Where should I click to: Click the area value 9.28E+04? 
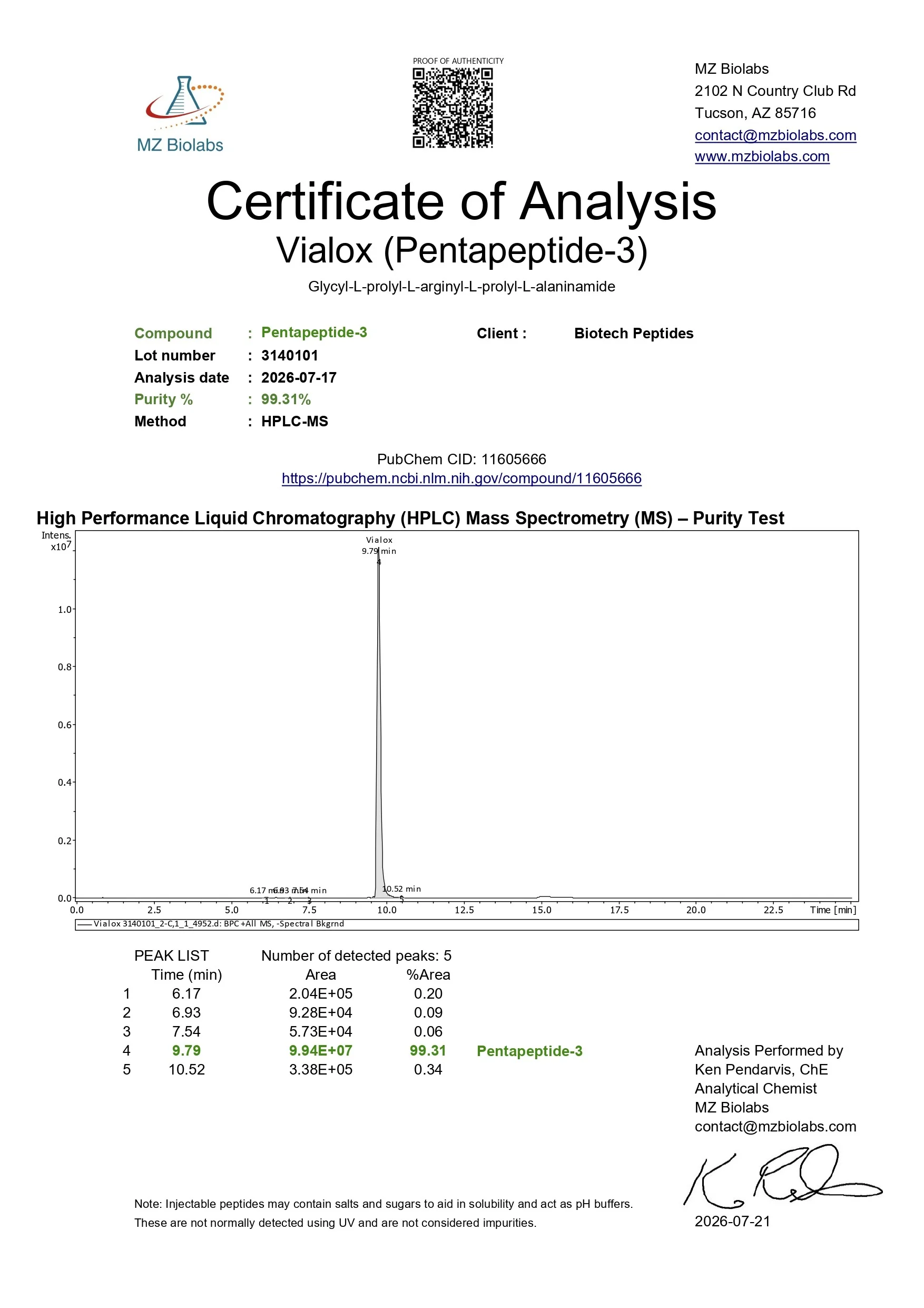point(320,1012)
